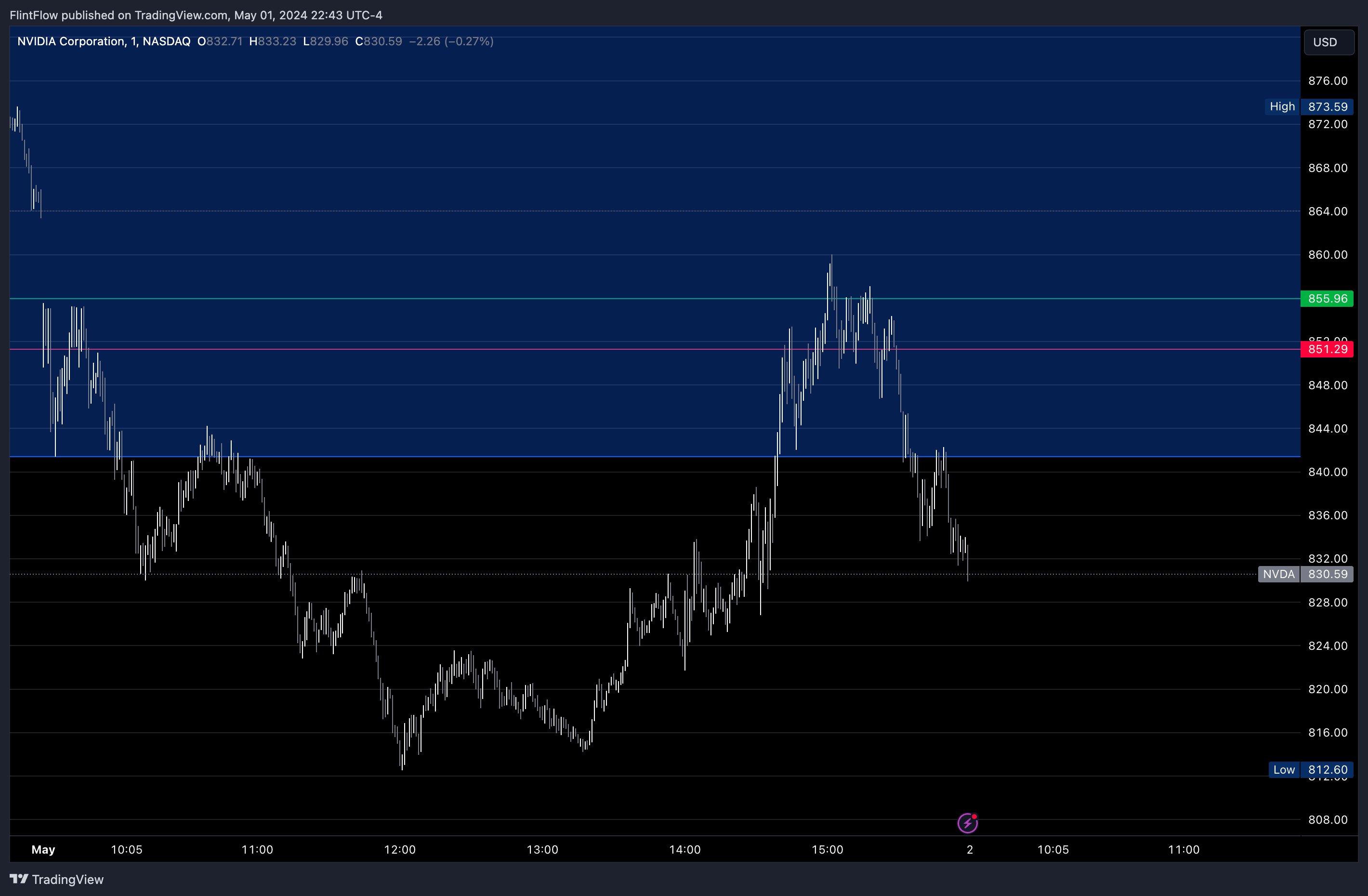
Task: Click the high value H833.23
Action: pos(273,41)
